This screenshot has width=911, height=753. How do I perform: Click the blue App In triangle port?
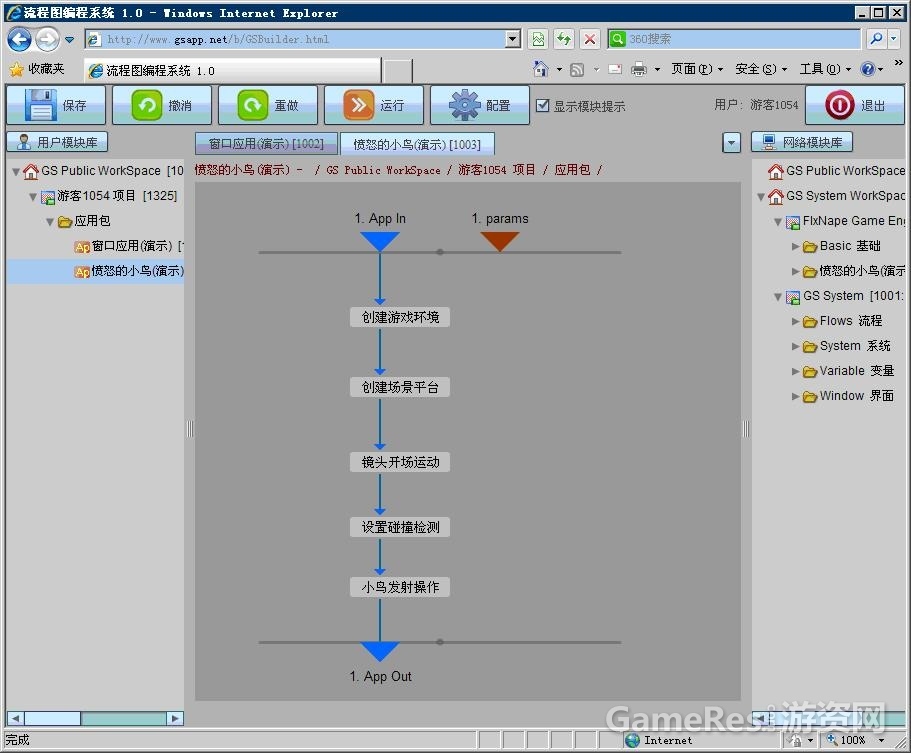379,241
